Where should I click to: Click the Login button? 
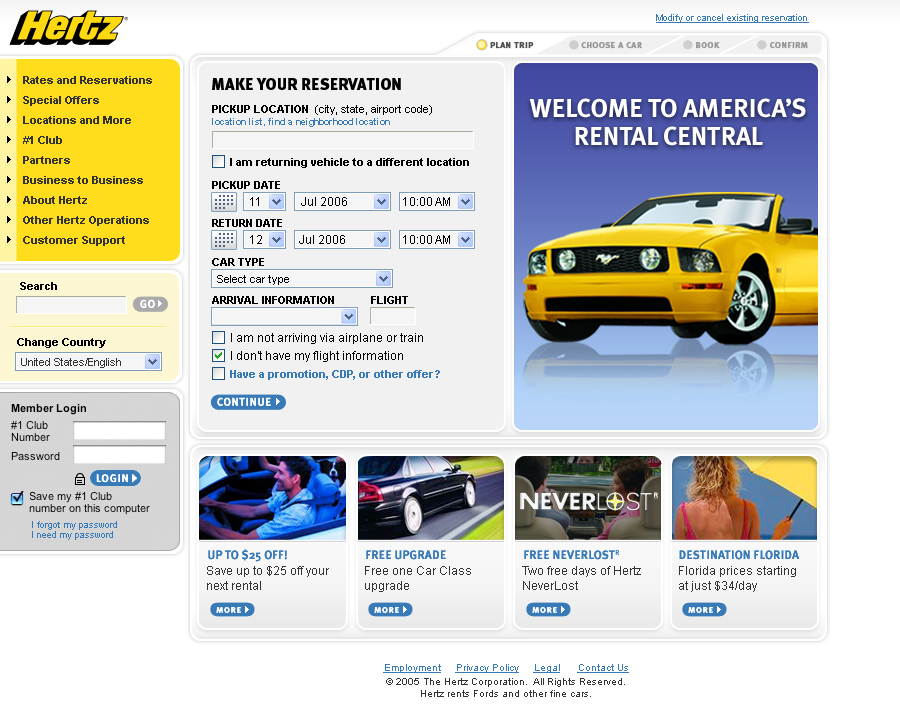[x=115, y=479]
